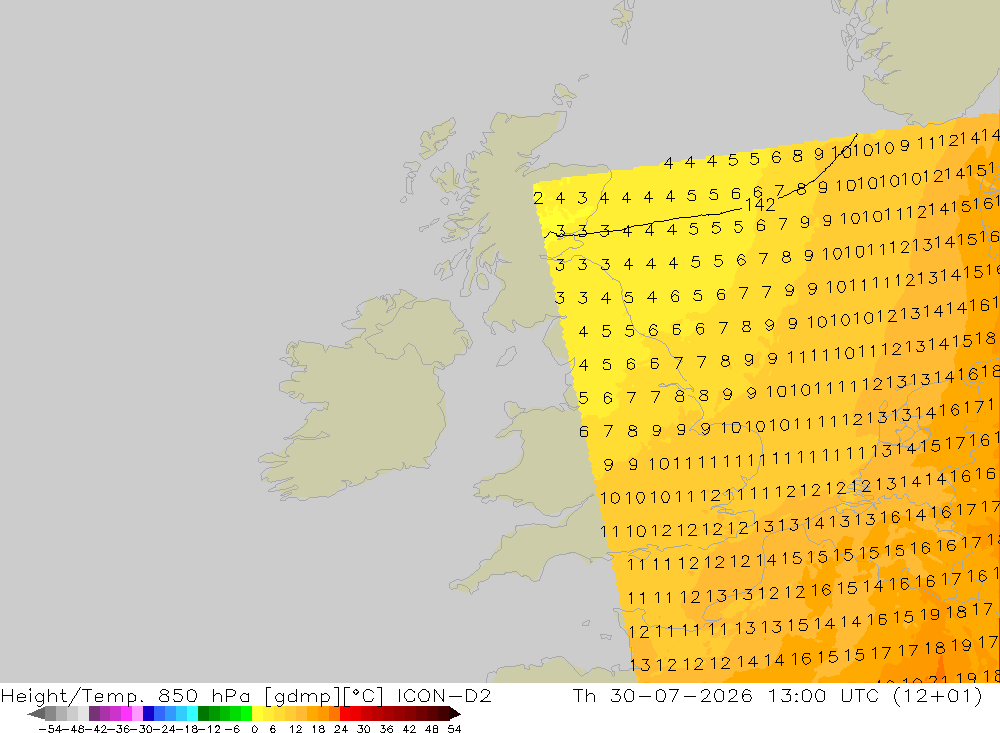The image size is (1000, 733).
Task: Click the date "30-07-2026"
Action: tap(681, 695)
